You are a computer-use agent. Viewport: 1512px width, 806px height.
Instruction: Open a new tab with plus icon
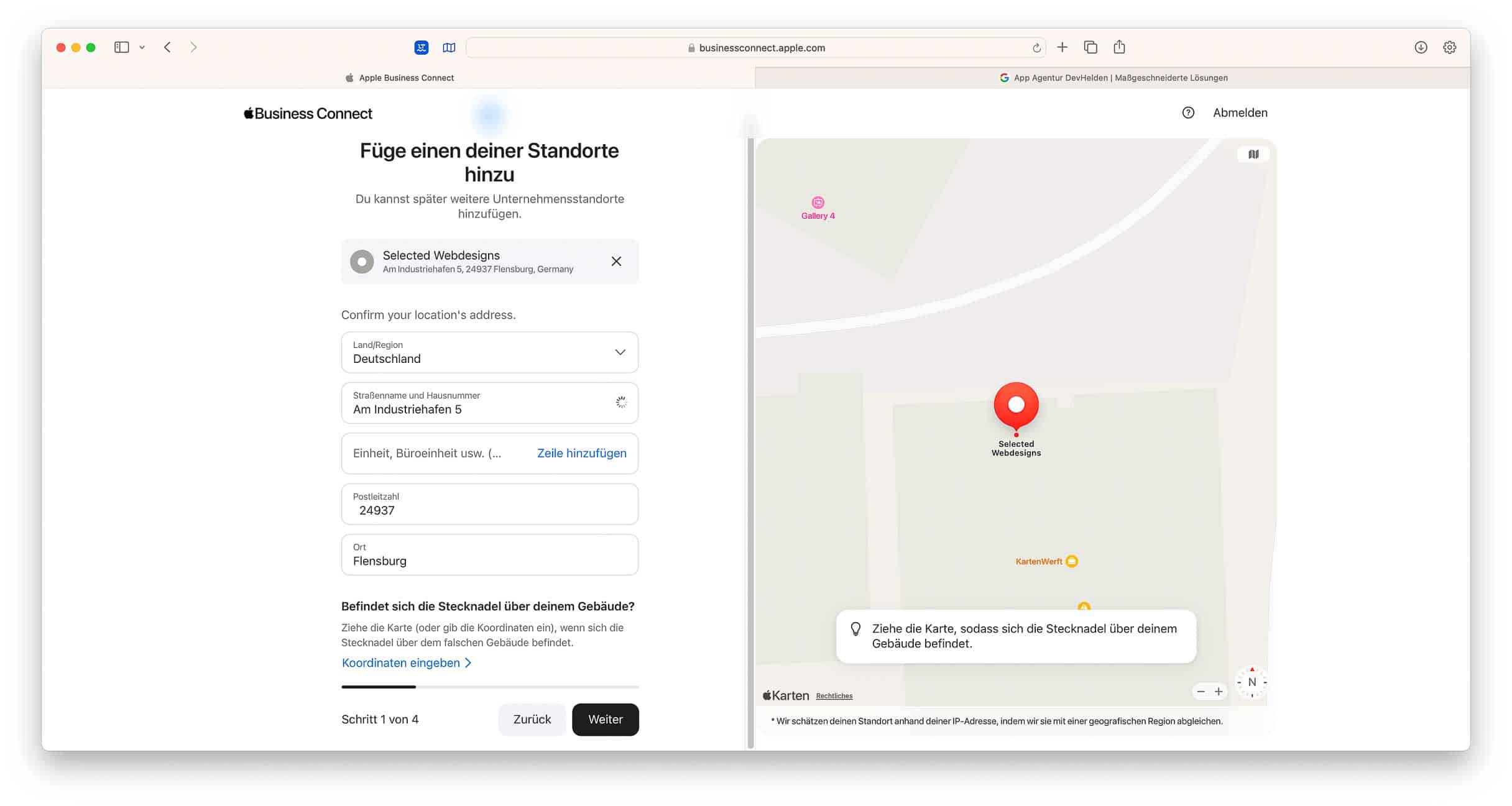pyautogui.click(x=1063, y=47)
